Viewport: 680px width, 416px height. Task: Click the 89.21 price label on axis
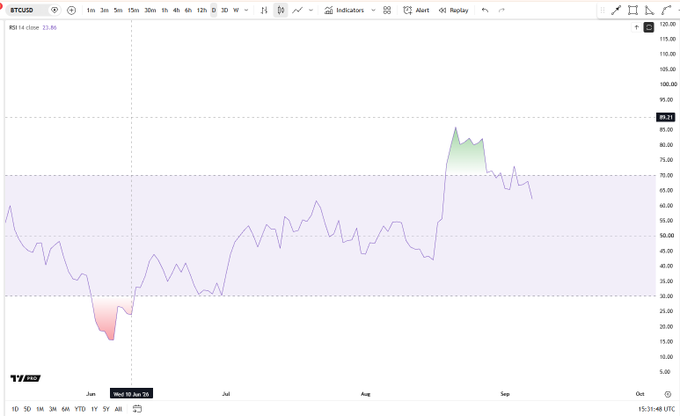666,117
